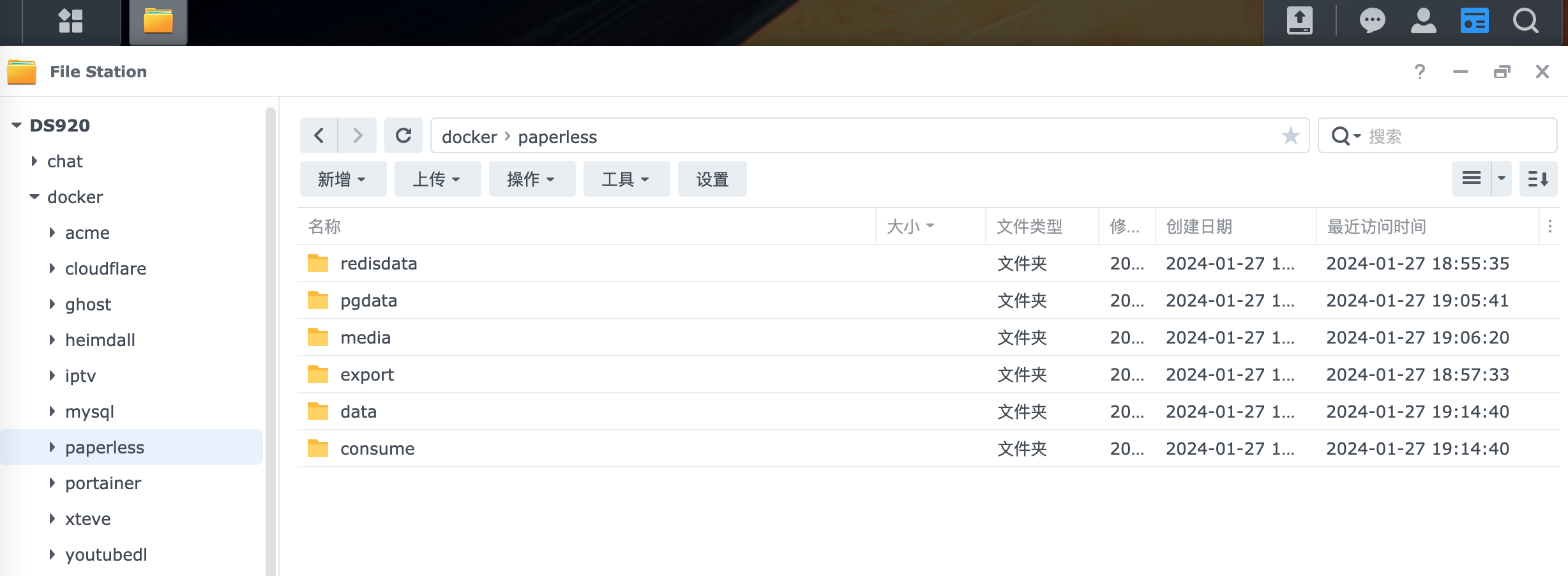Click the File Station title logo icon
1568x576 pixels.
(x=22, y=72)
